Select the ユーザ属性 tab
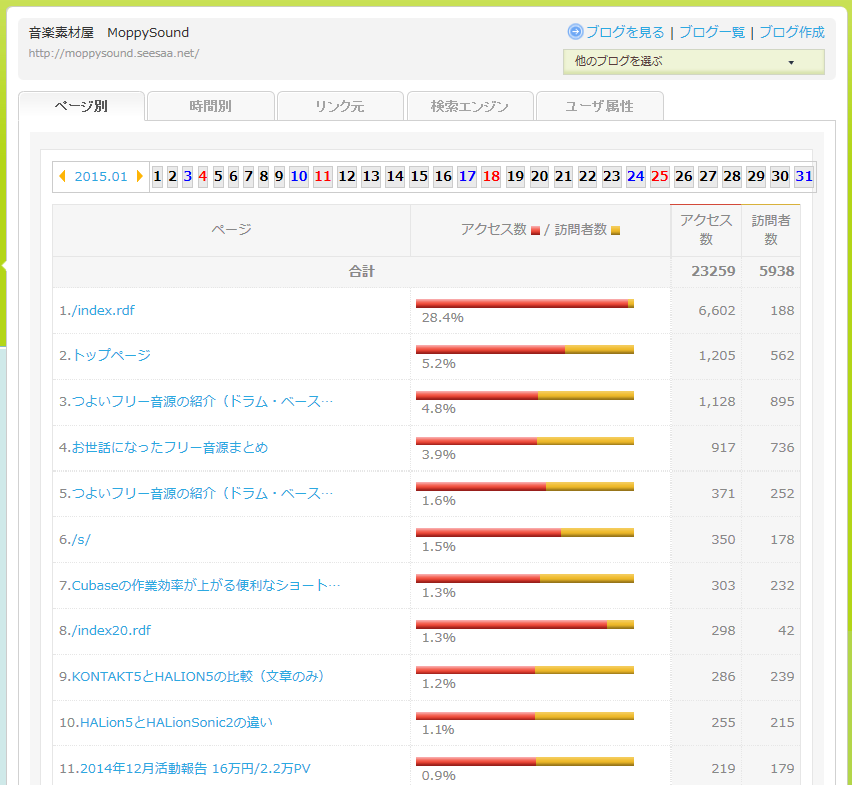Viewport: 852px width, 785px height. click(599, 106)
